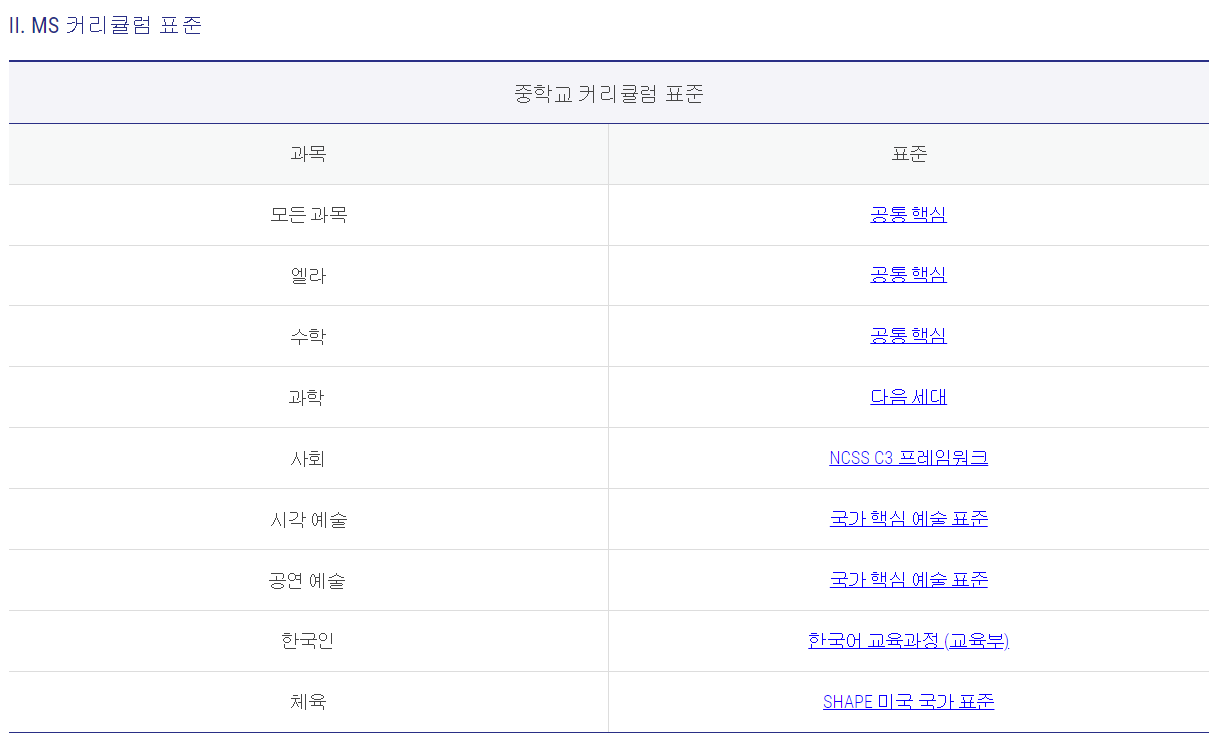This screenshot has height=746, width=1216.
Task: Click the 중학교 커리큘럼 표준 table title
Action: click(608, 94)
